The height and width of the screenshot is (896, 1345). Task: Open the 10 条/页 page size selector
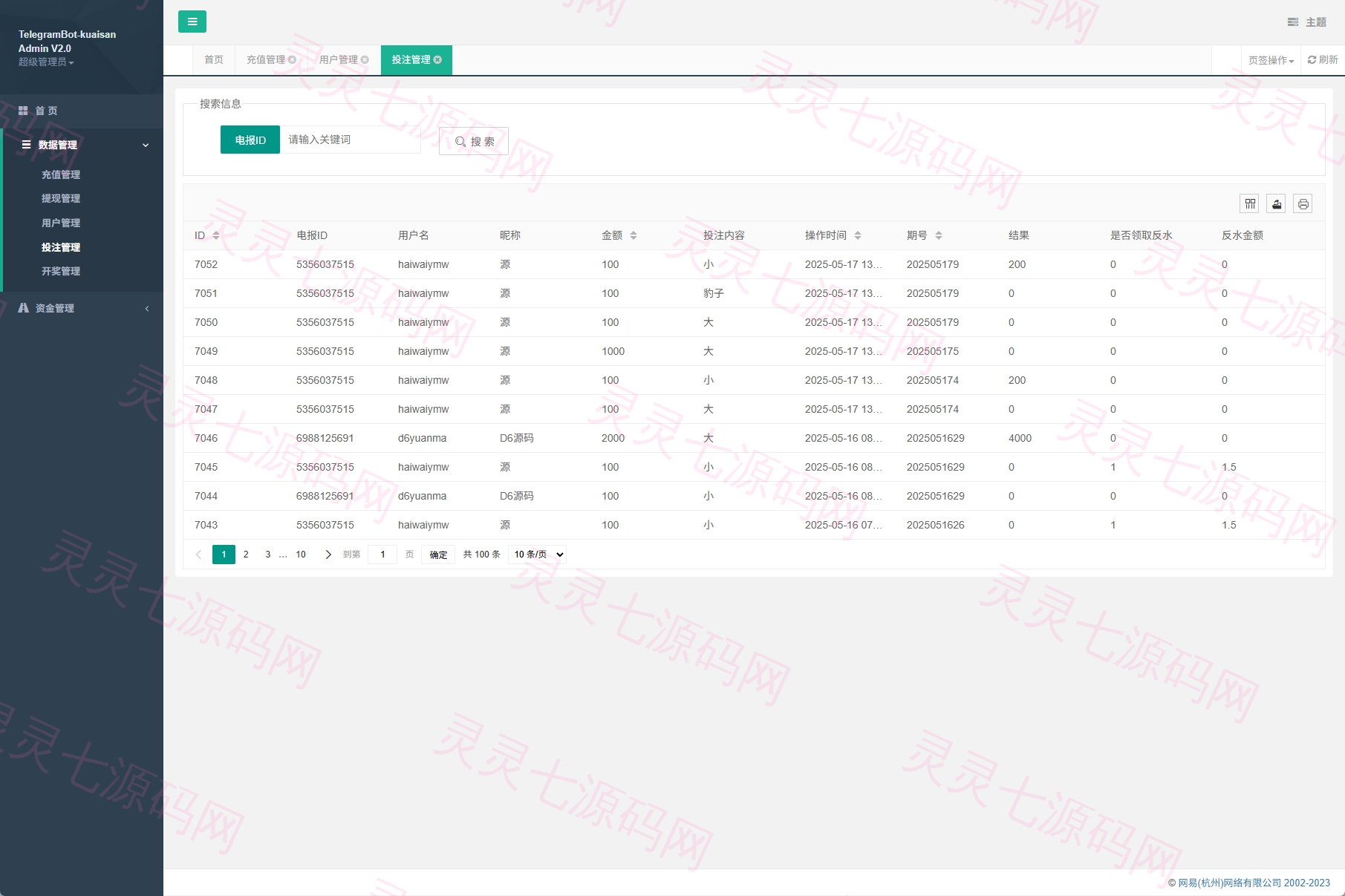538,555
